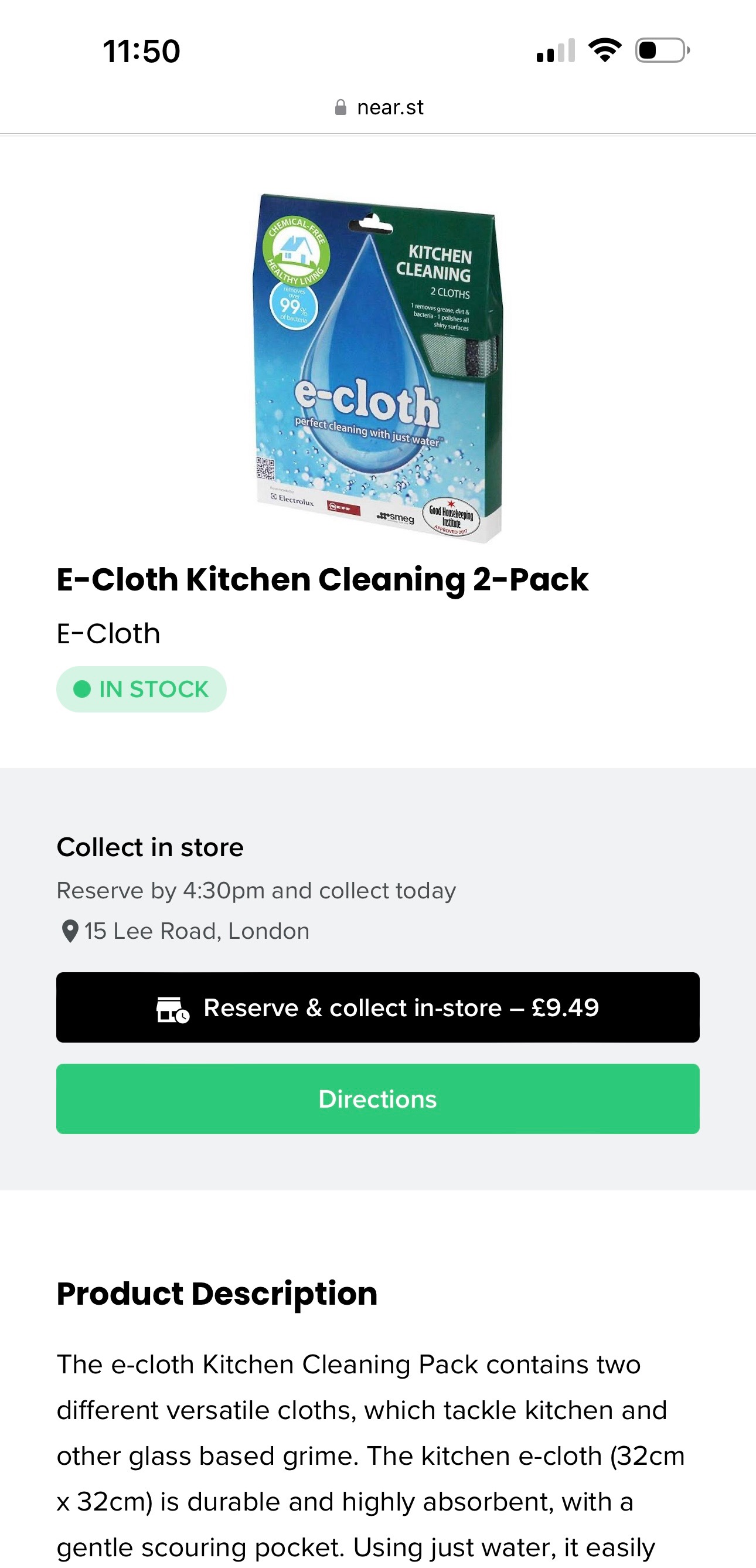Tap the 11:50 clock in status bar
The height and width of the screenshot is (1568, 756).
(x=141, y=50)
